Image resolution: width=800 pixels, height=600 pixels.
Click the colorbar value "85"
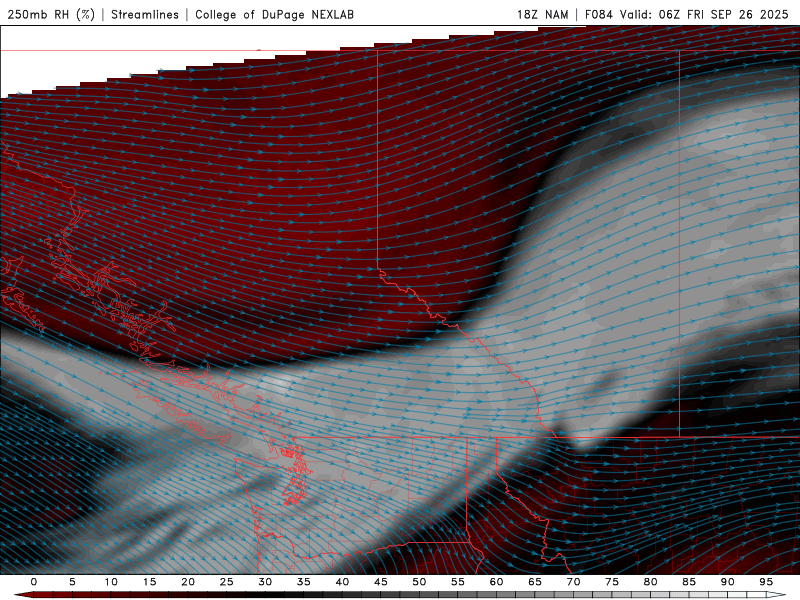689,582
